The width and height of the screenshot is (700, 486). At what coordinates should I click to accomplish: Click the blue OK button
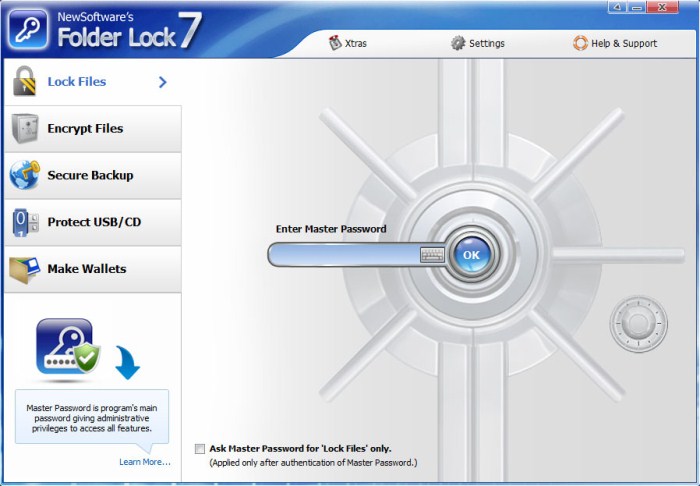pos(471,255)
